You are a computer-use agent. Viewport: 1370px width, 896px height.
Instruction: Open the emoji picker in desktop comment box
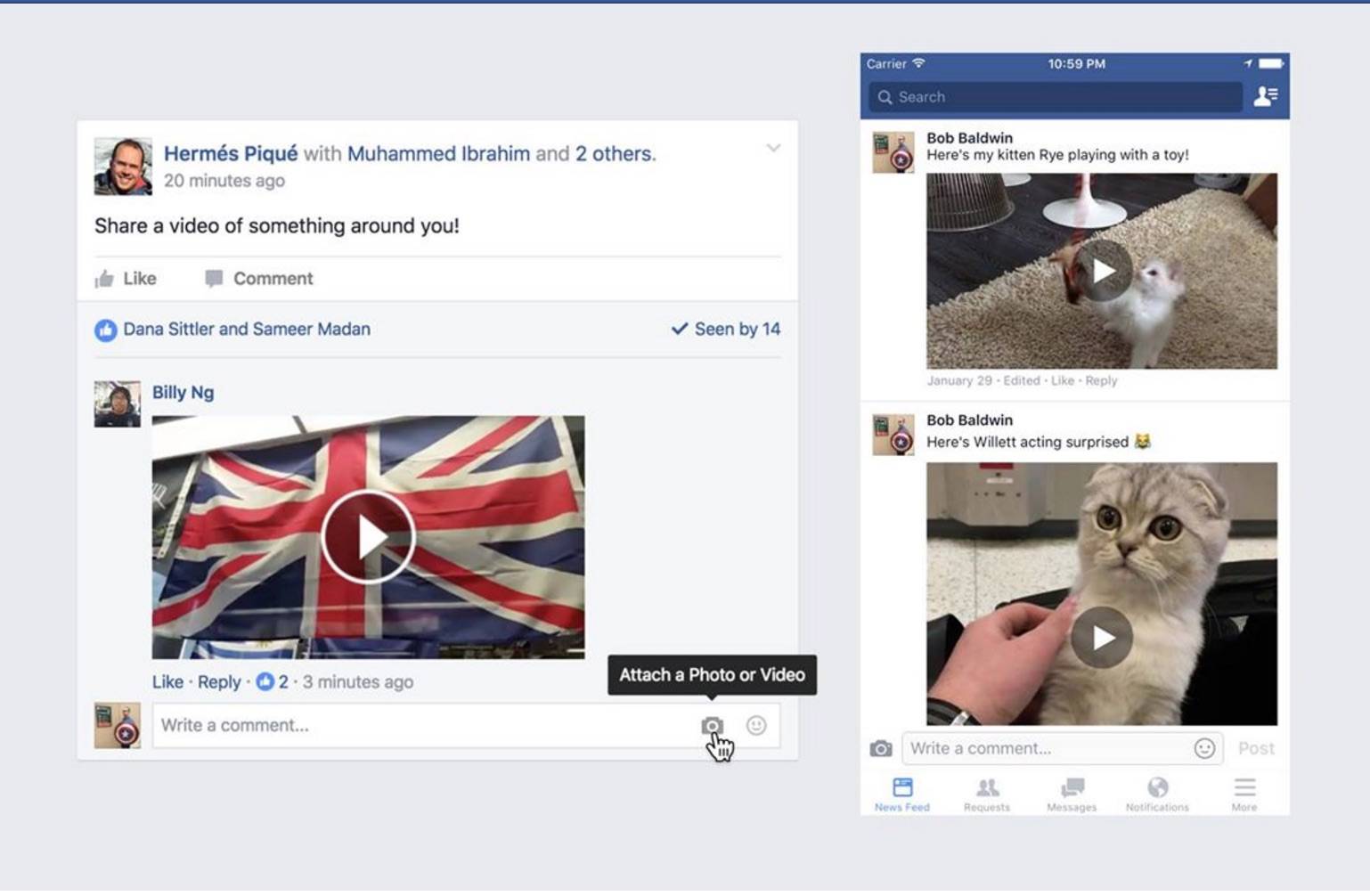756,726
